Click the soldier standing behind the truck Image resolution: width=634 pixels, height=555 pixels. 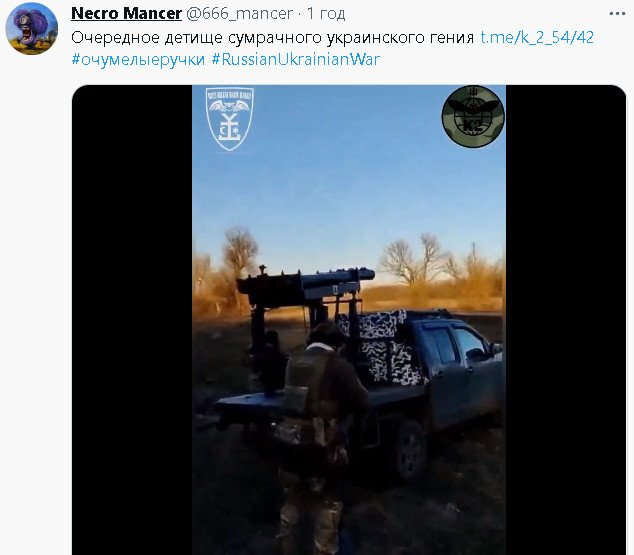click(319, 437)
